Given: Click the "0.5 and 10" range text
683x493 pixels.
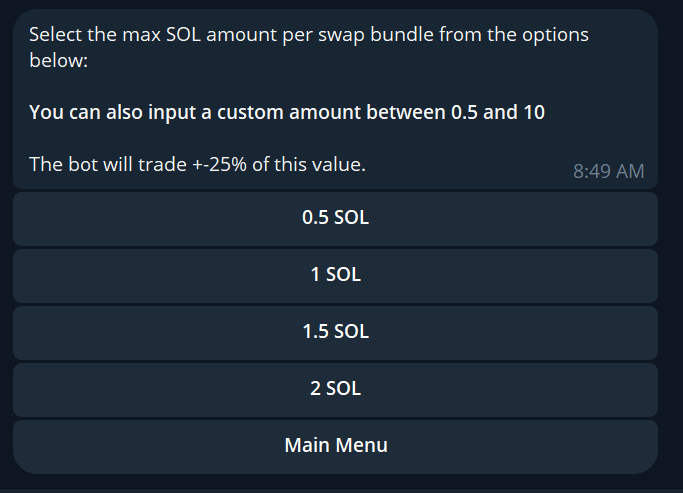Looking at the screenshot, I should pos(498,112).
